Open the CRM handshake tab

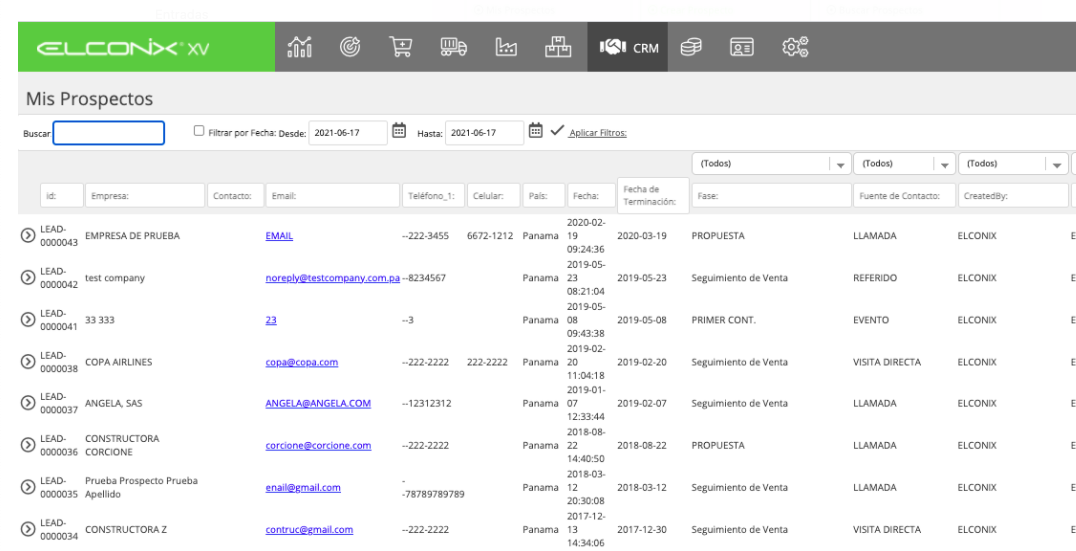tap(628, 47)
